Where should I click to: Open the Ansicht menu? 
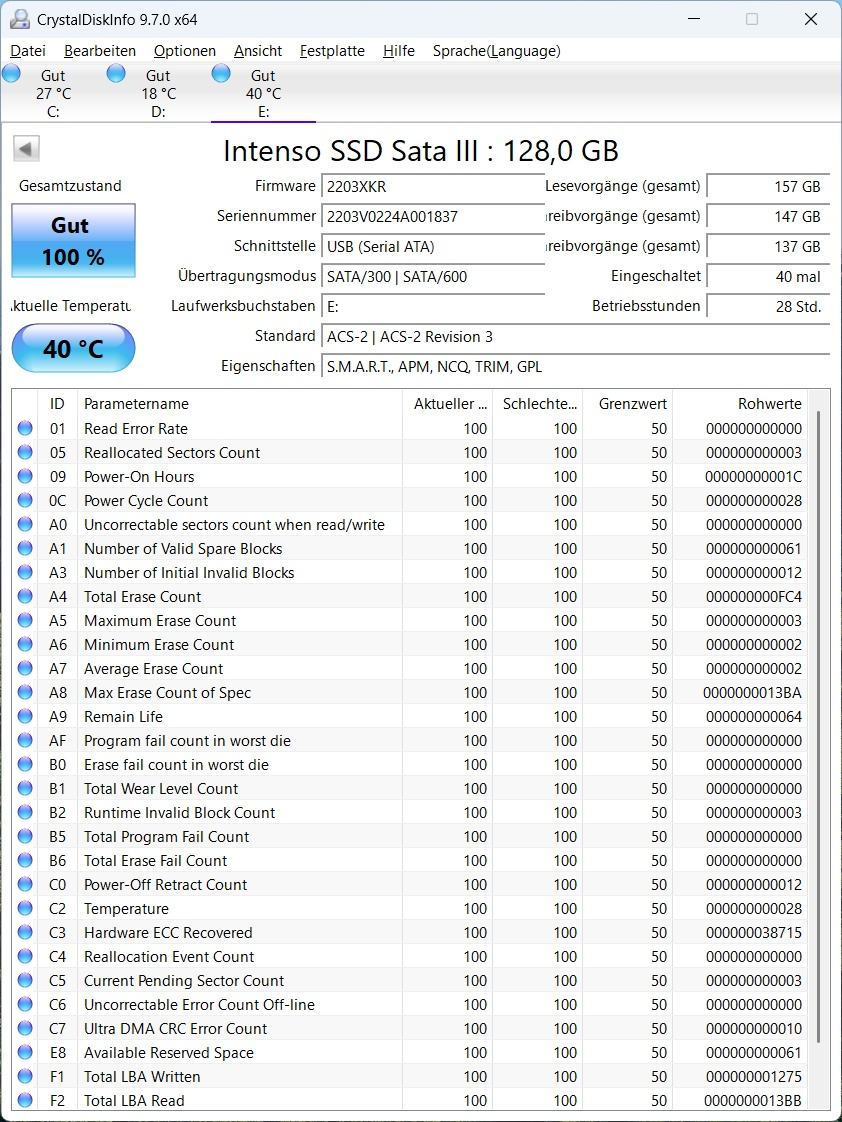[258, 51]
